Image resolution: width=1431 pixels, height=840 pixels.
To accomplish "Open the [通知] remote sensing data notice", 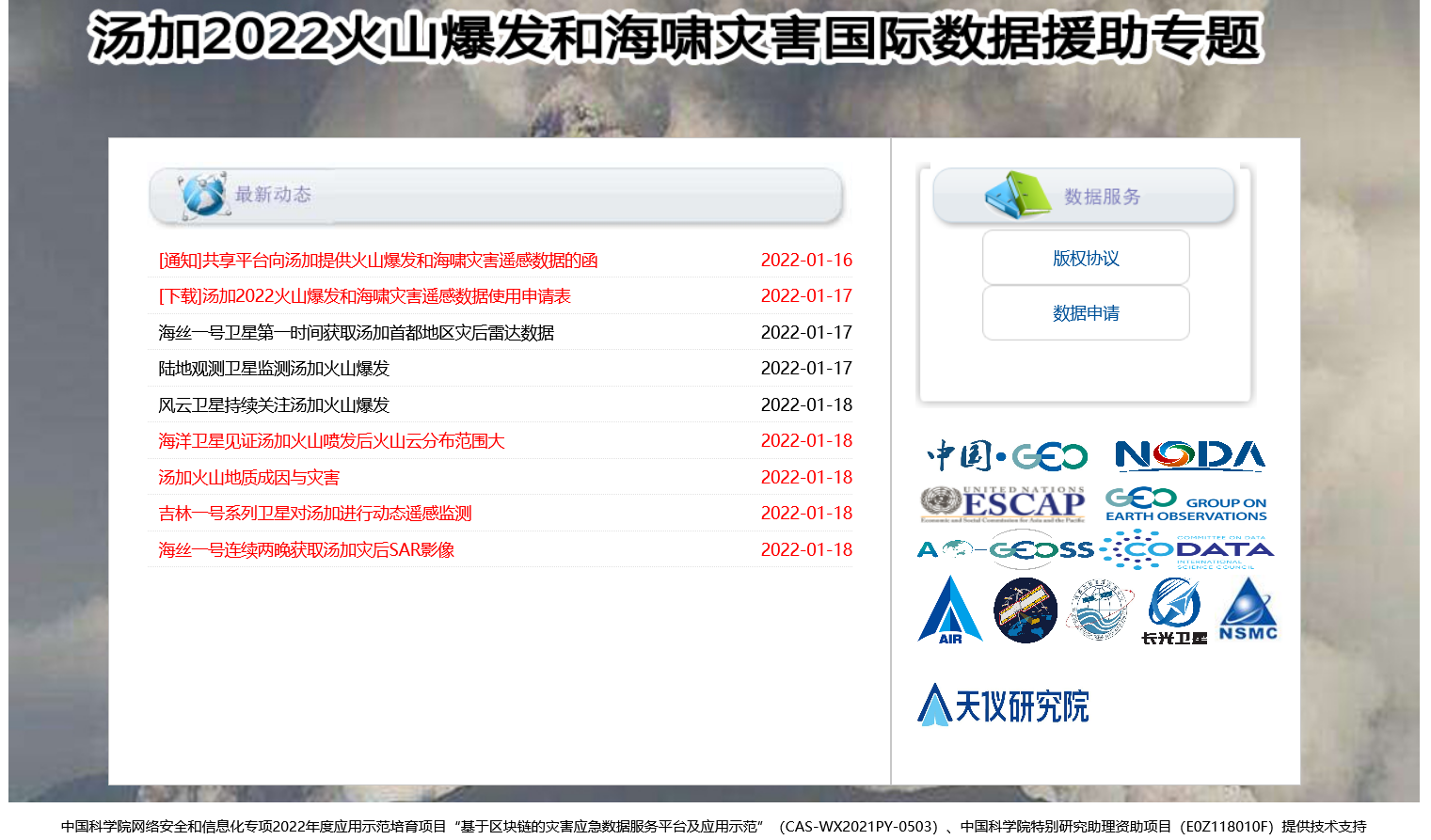I will click(x=378, y=261).
